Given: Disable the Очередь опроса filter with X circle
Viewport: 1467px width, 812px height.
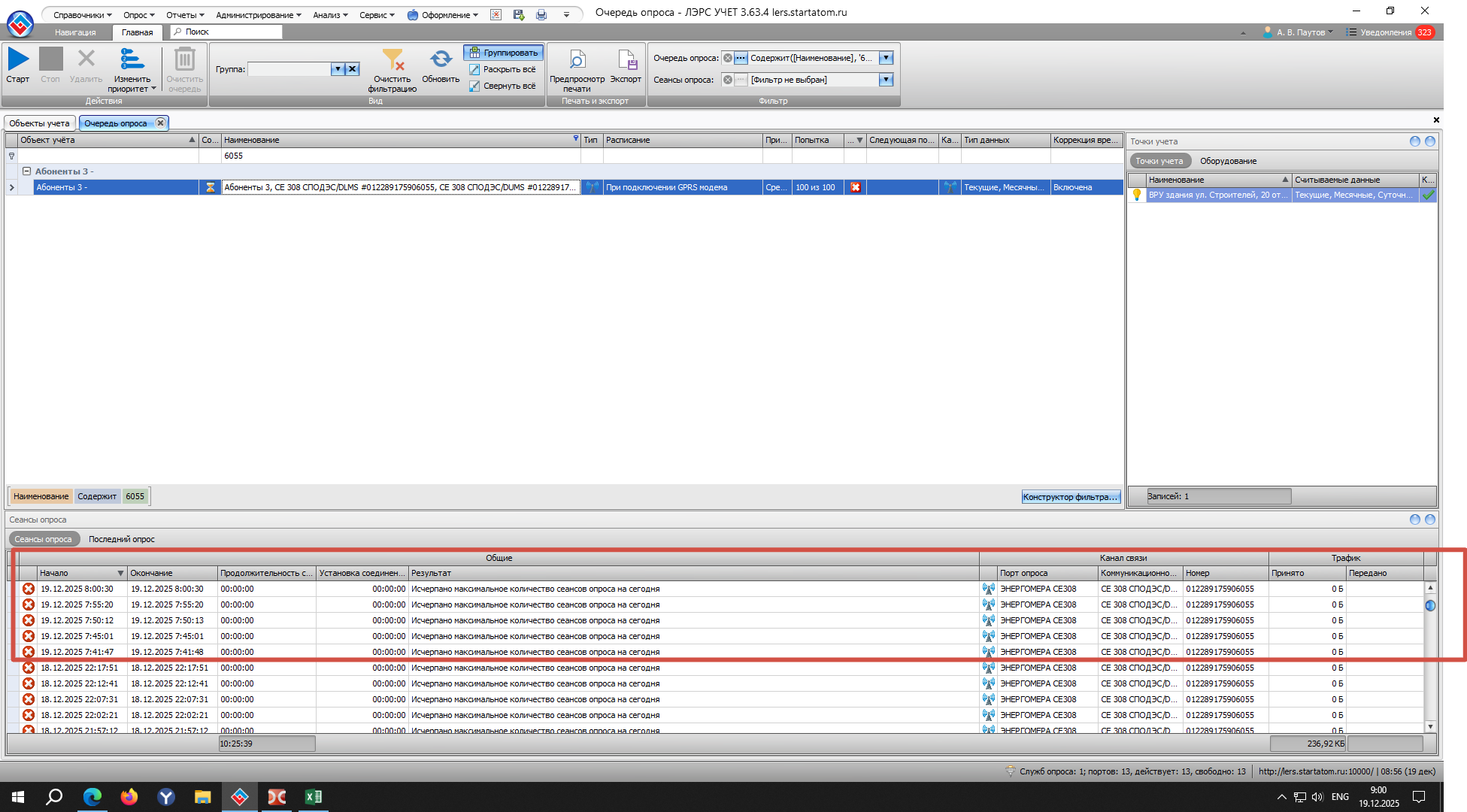Looking at the screenshot, I should [x=727, y=58].
